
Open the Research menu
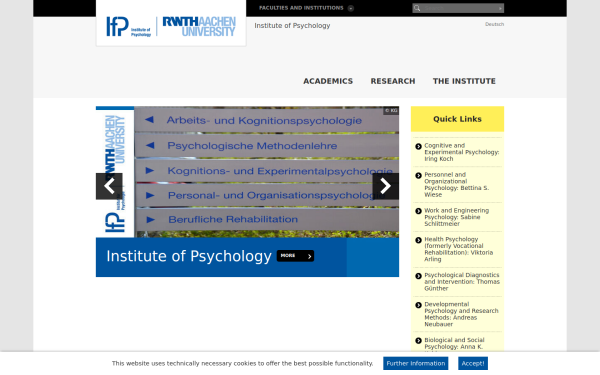[x=393, y=81]
